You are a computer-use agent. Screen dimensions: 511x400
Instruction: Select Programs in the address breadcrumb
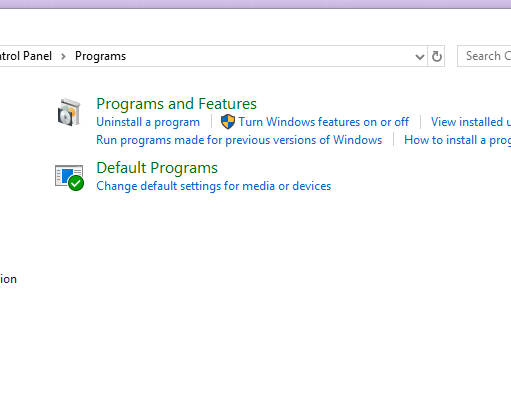pos(100,56)
